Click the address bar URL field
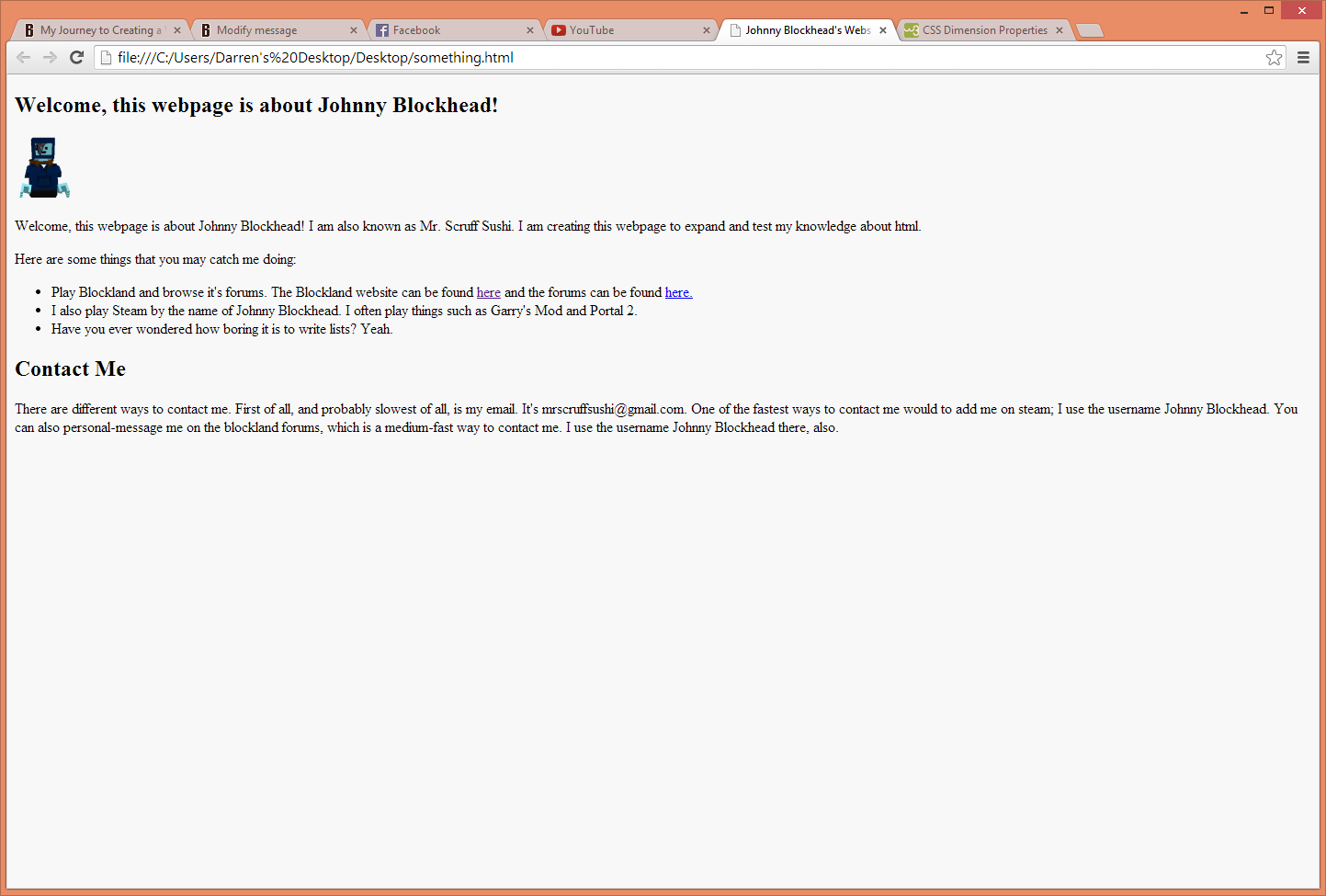The image size is (1326, 896). point(689,57)
